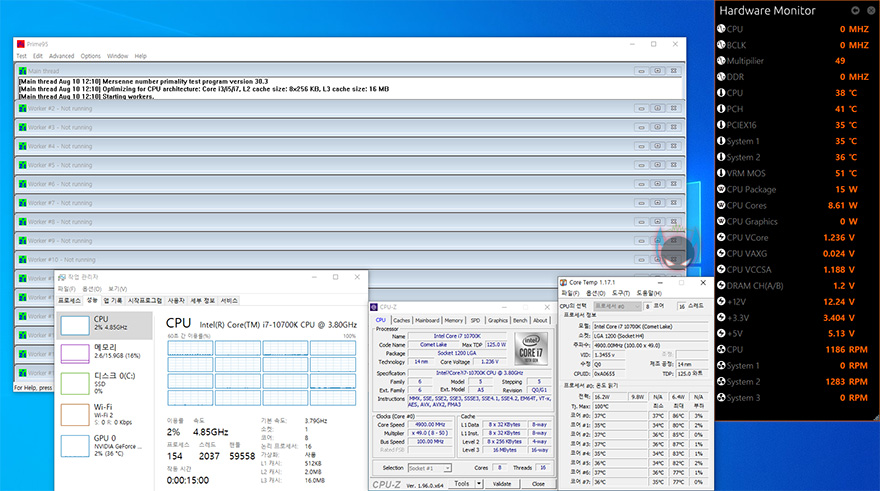Viewport: 880px width, 491px height.
Task: Close the Worker #6 child window
Action: click(x=673, y=183)
